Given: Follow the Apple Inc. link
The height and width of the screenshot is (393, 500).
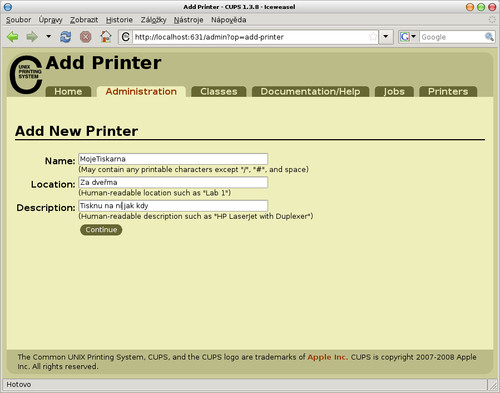Looking at the screenshot, I should click(x=328, y=357).
